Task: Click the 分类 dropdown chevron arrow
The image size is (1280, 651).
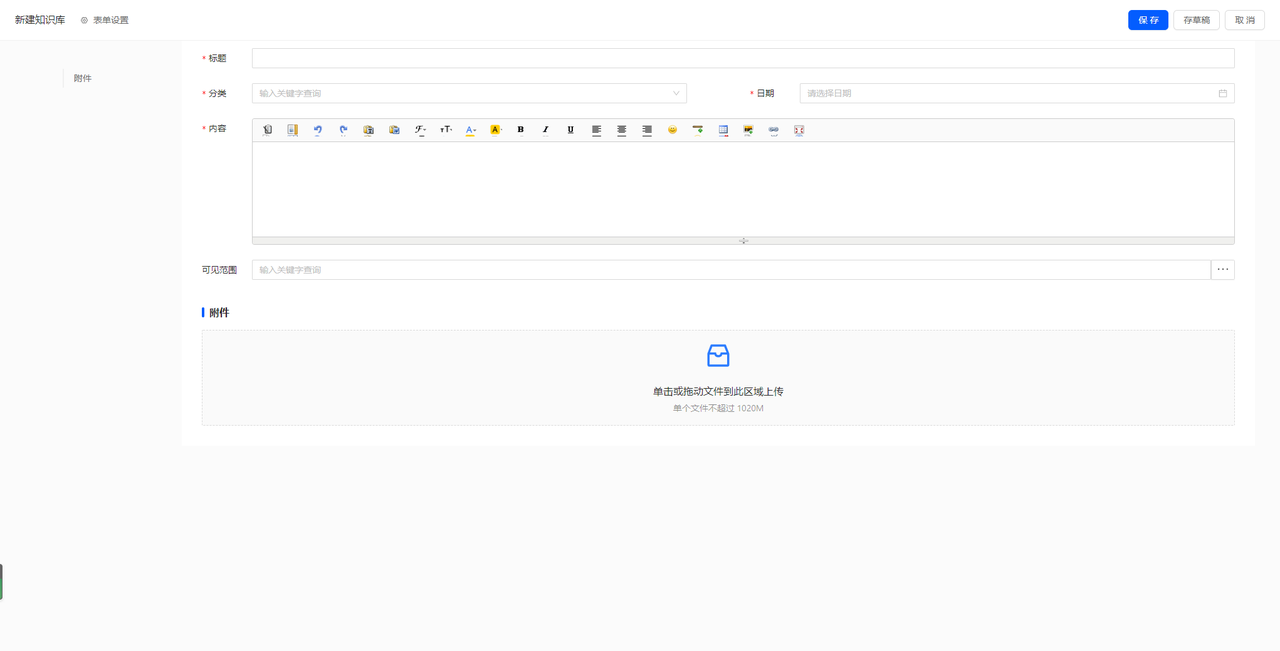Action: [676, 93]
